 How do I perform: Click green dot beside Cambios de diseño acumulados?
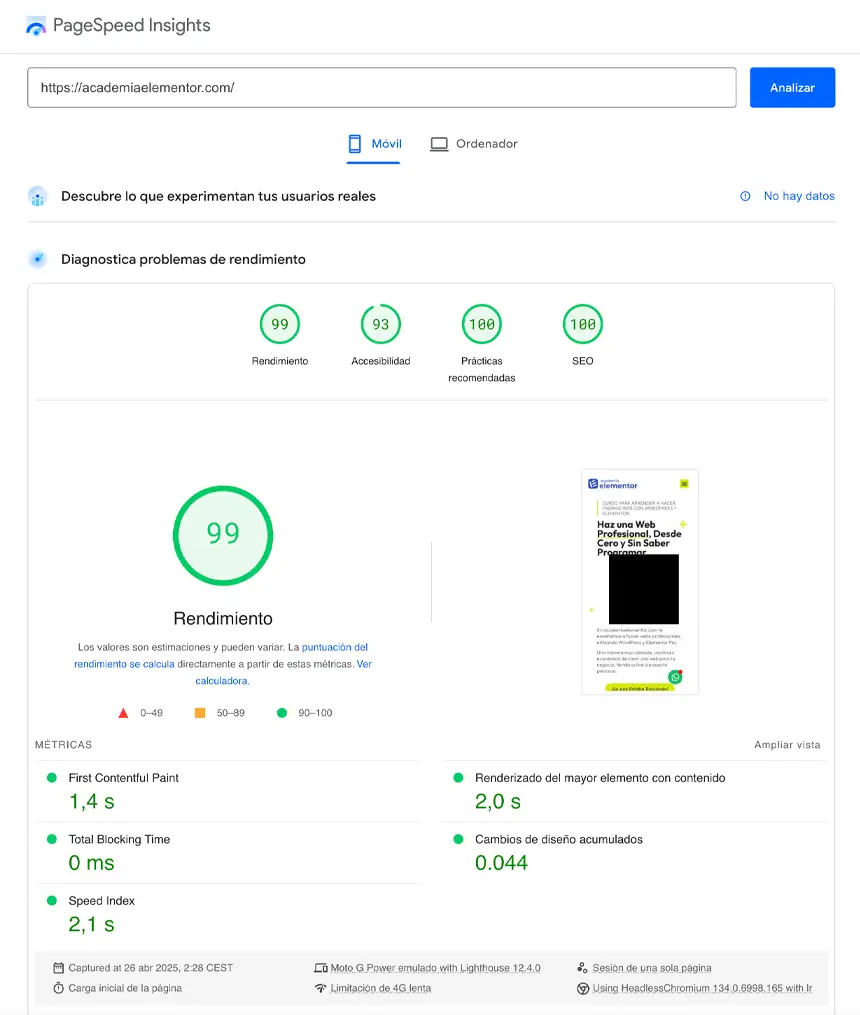[x=458, y=839]
